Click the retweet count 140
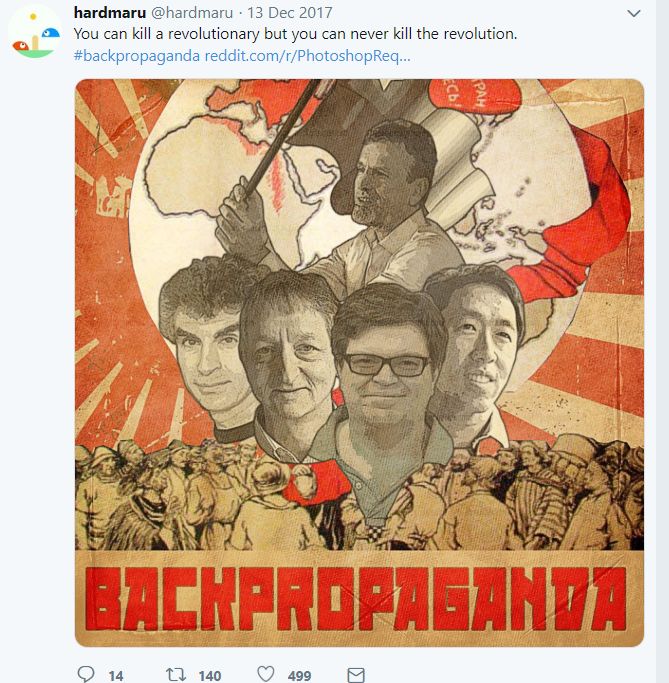The width and height of the screenshot is (669, 683). click(209, 675)
